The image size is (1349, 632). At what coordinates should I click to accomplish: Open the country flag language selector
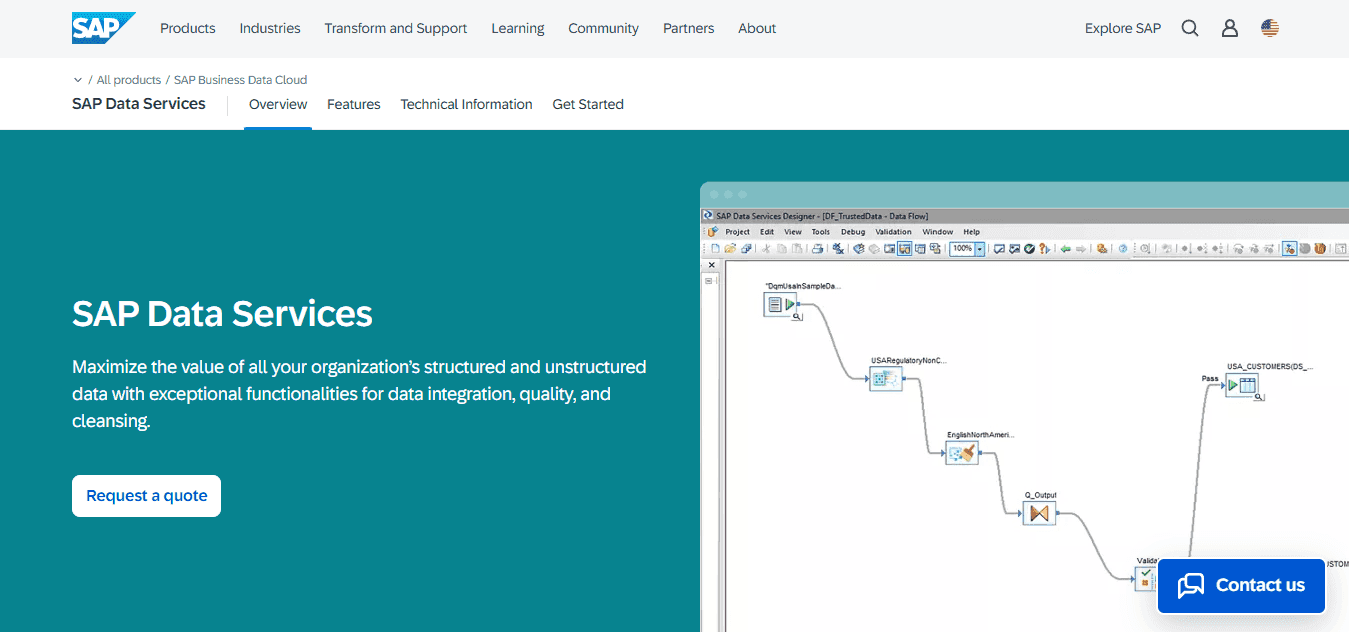[1269, 28]
